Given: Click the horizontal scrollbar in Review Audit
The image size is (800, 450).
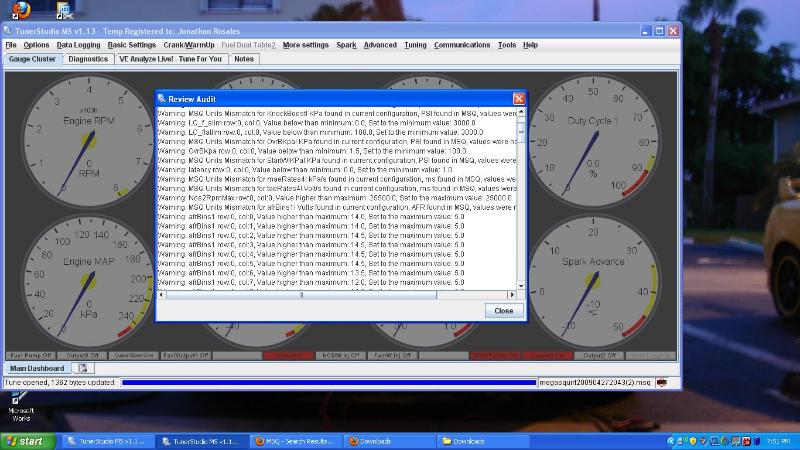Looking at the screenshot, I should pos(300,294).
